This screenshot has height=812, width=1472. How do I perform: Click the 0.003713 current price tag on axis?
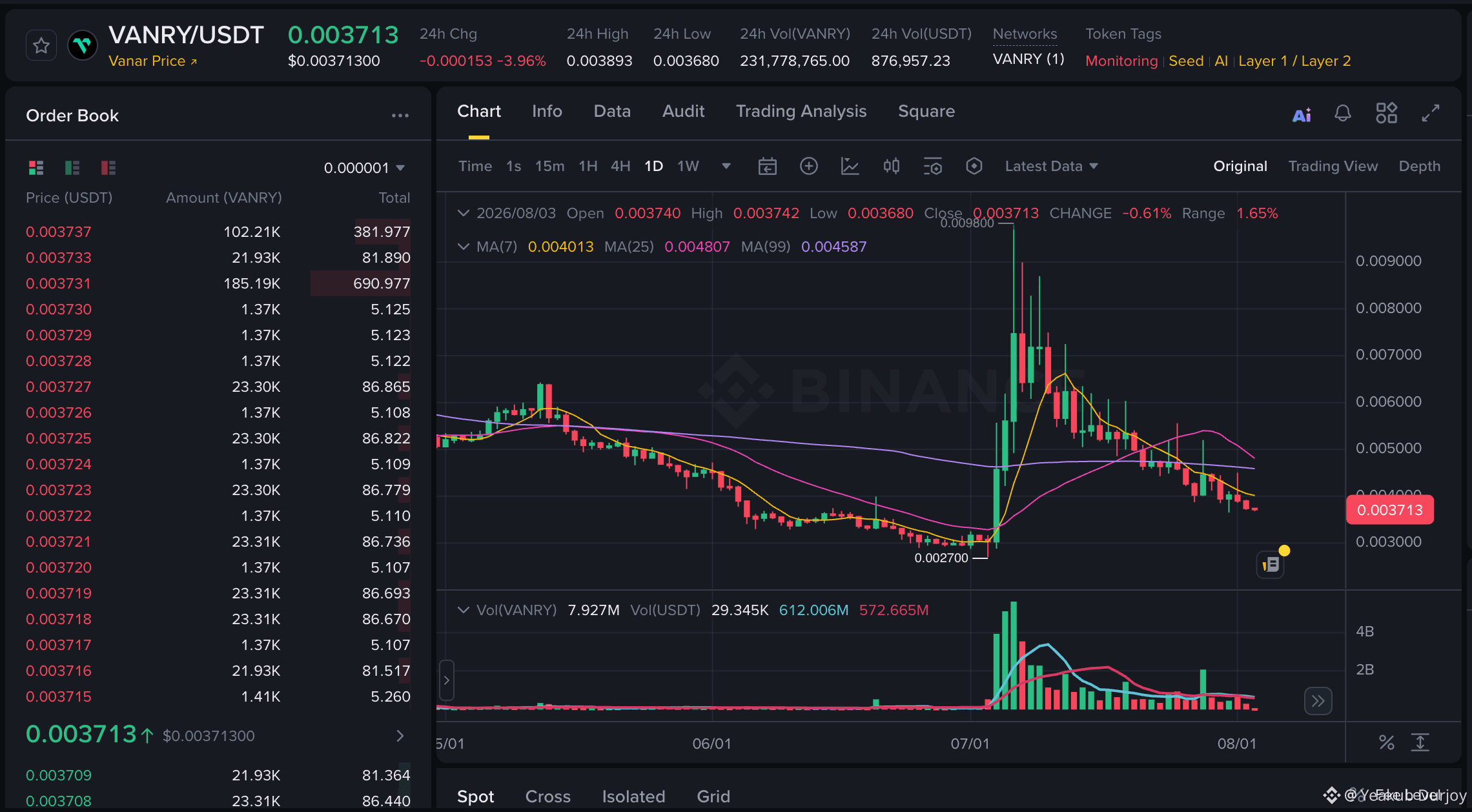pos(1390,510)
